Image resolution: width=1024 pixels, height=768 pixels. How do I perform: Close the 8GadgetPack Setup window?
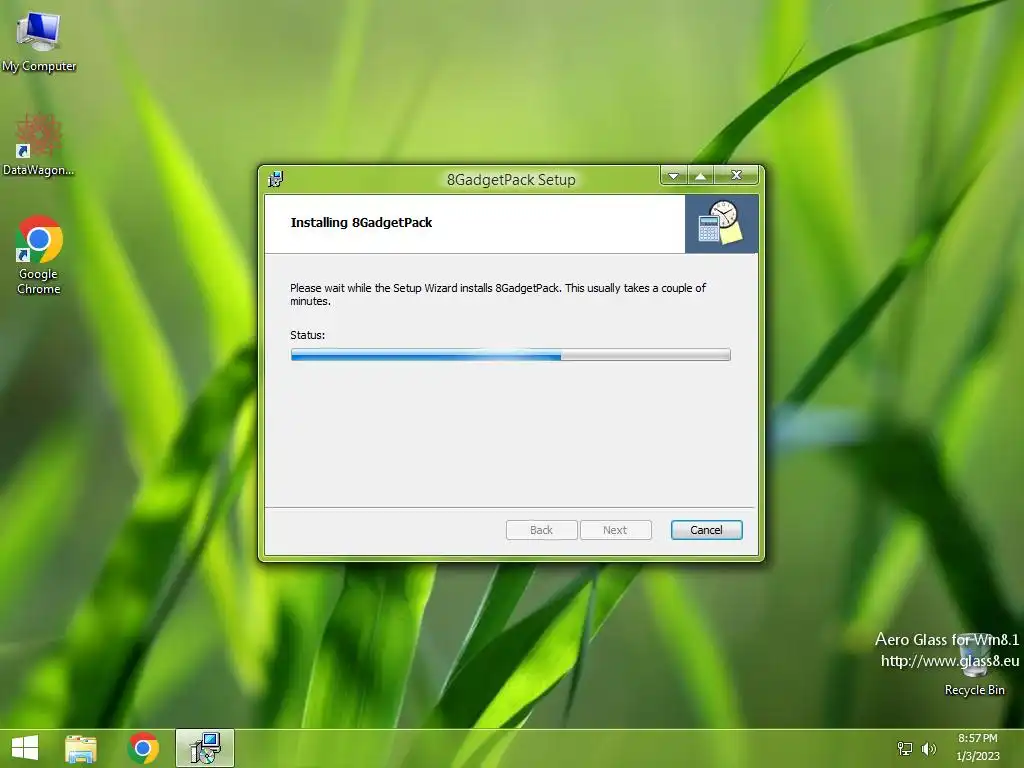pos(736,176)
